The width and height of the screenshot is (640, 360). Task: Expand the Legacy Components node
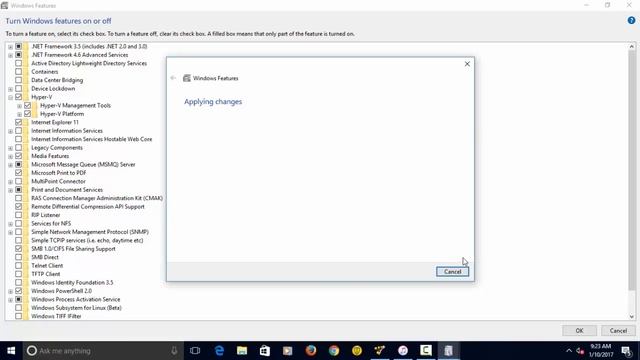[10, 148]
